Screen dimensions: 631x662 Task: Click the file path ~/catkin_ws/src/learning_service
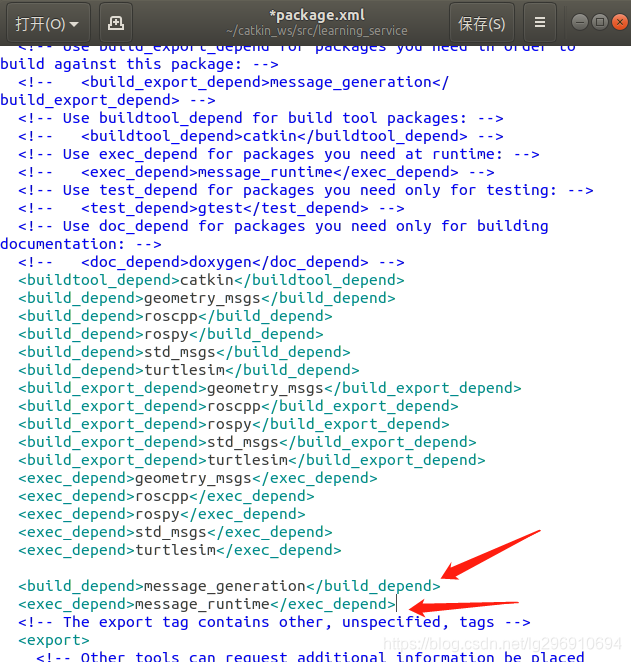coord(317,31)
